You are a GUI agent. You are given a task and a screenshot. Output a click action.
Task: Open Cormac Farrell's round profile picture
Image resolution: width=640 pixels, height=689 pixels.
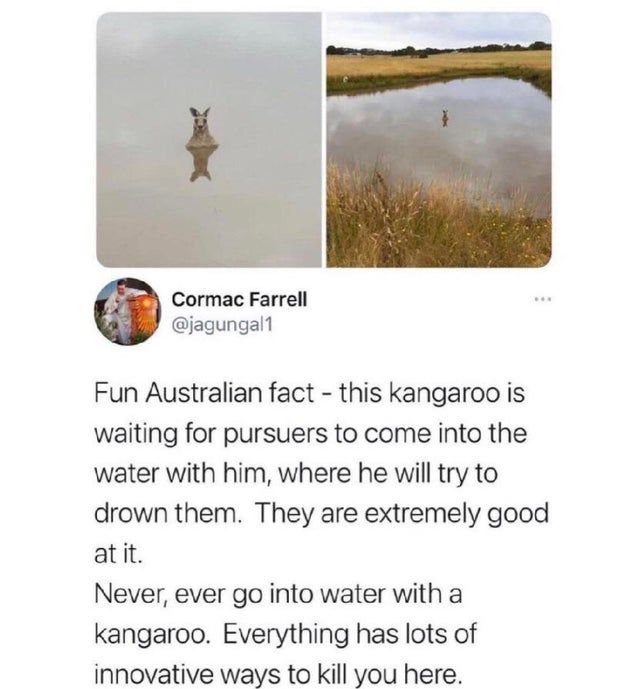point(127,312)
